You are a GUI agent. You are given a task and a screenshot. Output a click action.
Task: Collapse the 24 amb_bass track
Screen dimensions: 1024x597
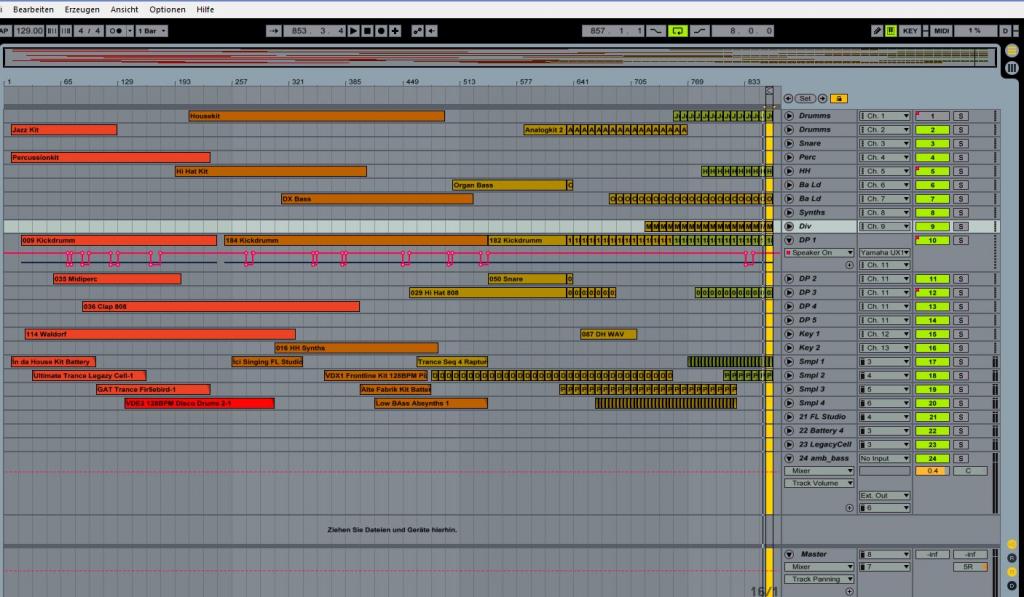pos(789,459)
